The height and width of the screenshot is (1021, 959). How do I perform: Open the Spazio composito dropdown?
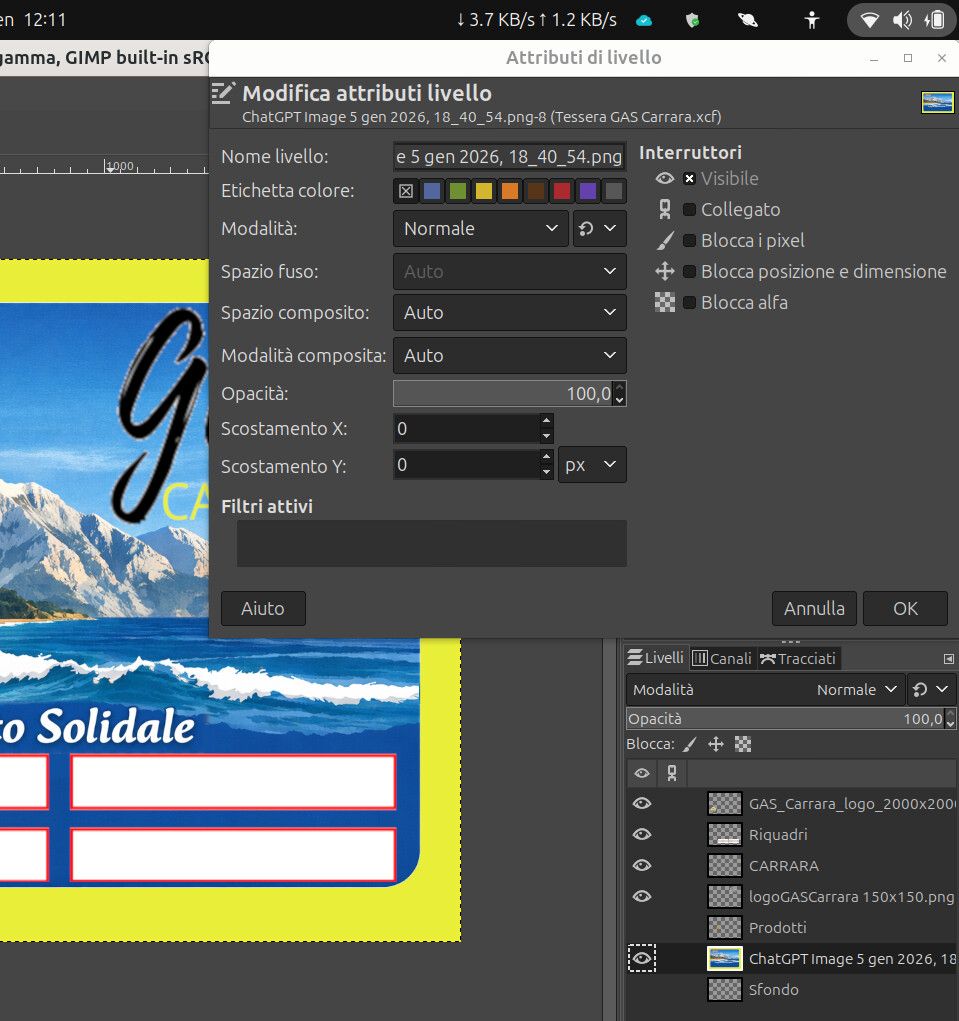click(509, 313)
